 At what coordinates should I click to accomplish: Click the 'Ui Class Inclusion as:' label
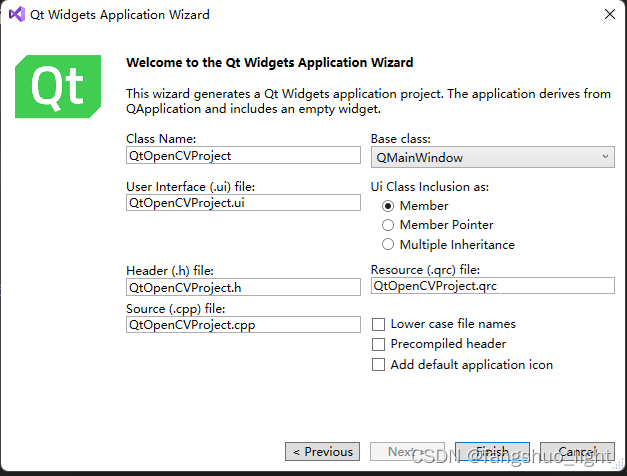430,187
